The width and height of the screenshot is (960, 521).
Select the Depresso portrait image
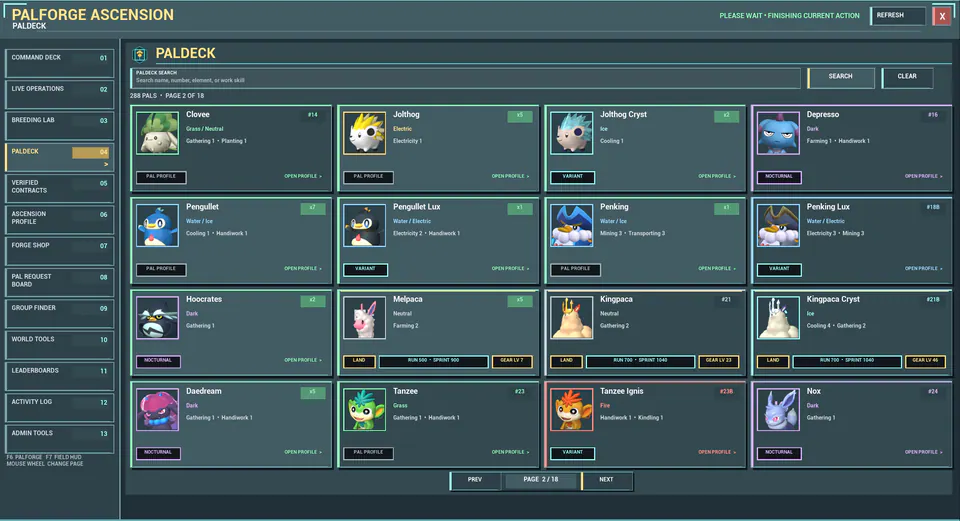click(778, 132)
